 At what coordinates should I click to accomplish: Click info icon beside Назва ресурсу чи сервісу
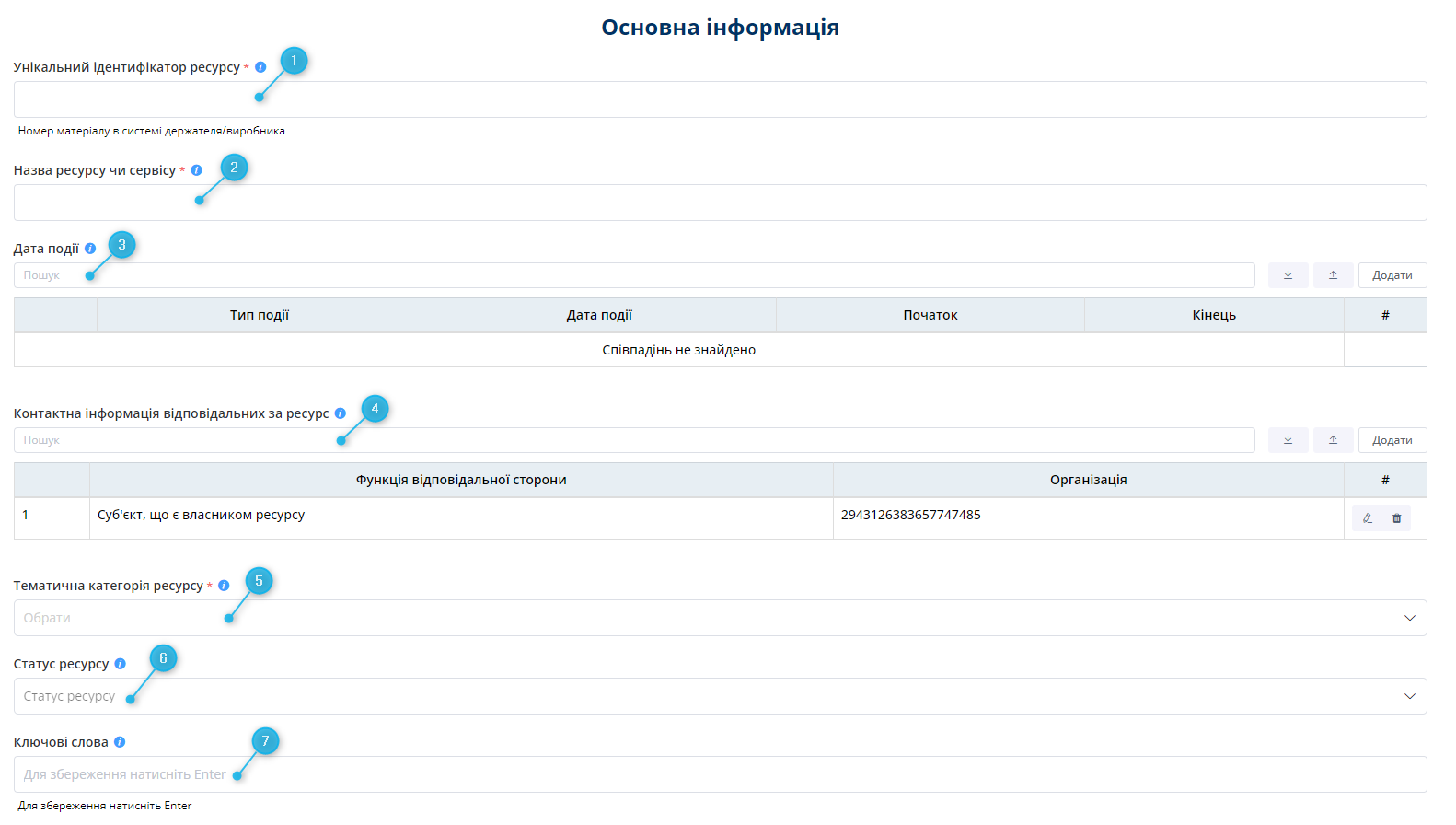tap(196, 170)
